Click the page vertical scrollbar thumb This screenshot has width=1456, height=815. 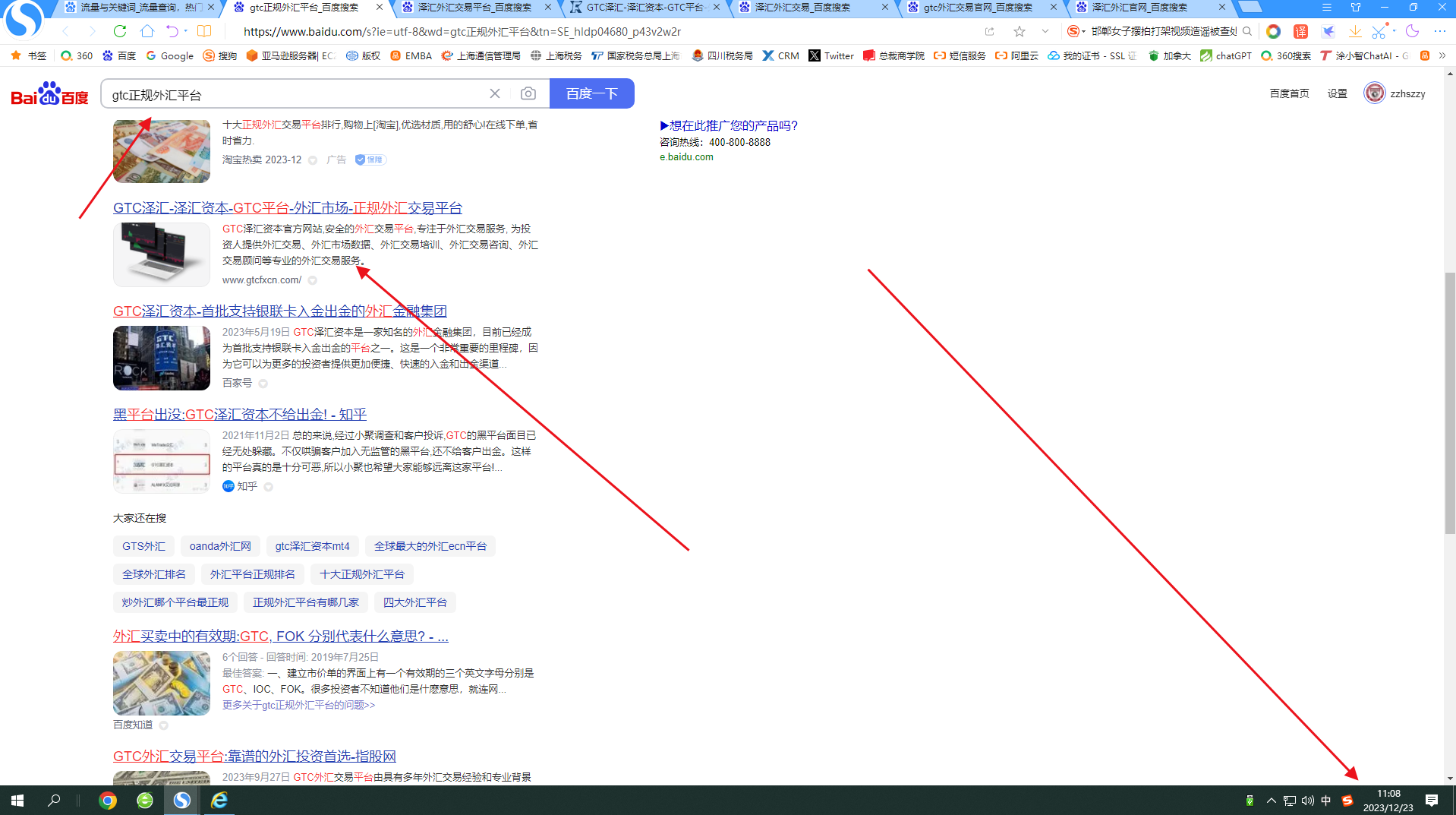pyautogui.click(x=1450, y=403)
